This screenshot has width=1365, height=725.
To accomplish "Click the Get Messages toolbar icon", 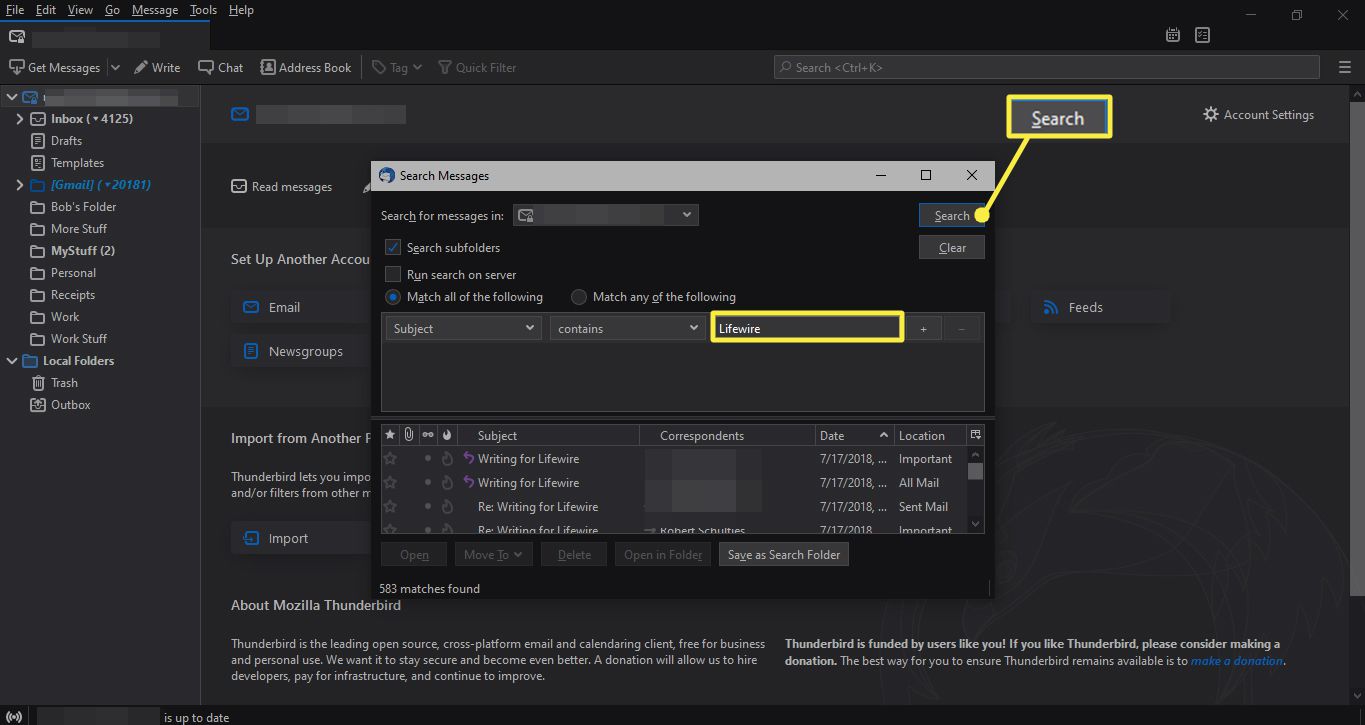I will (x=16, y=67).
